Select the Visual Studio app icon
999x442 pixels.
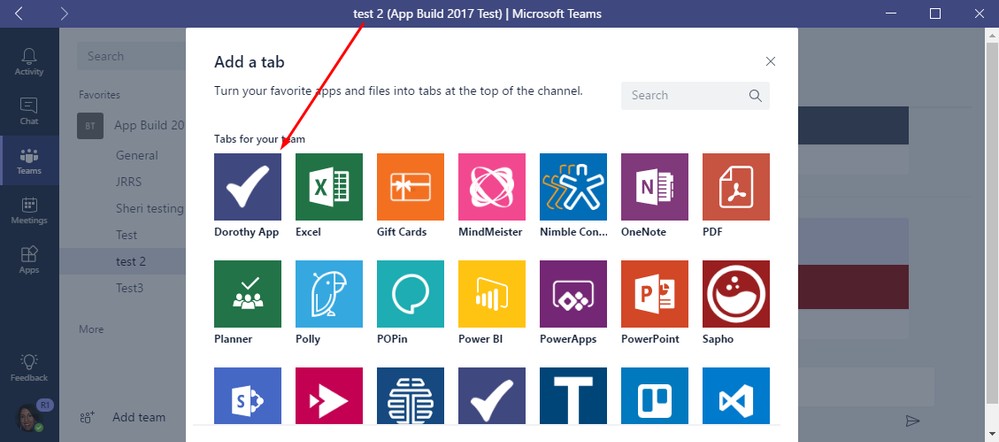point(736,396)
